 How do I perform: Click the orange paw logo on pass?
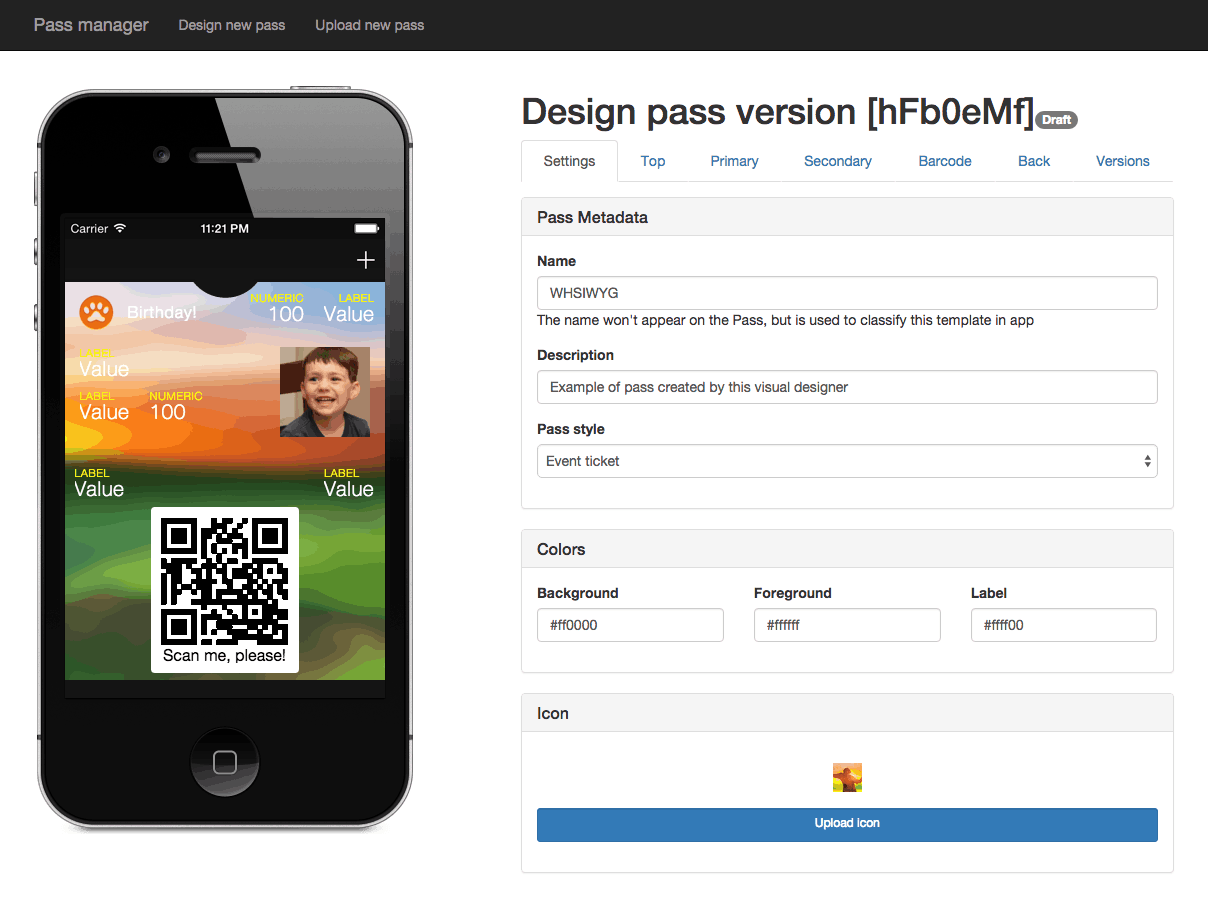pyautogui.click(x=96, y=312)
